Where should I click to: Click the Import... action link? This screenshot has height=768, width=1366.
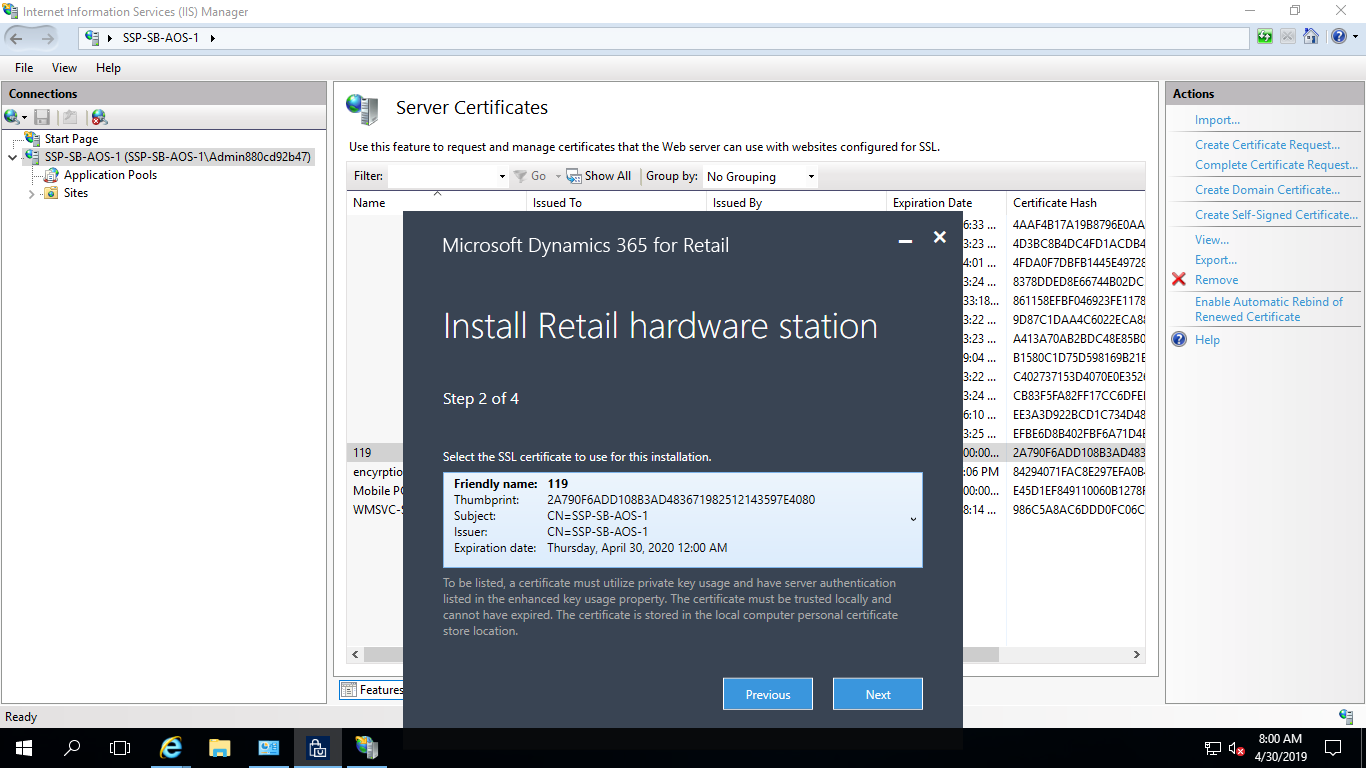1217,120
